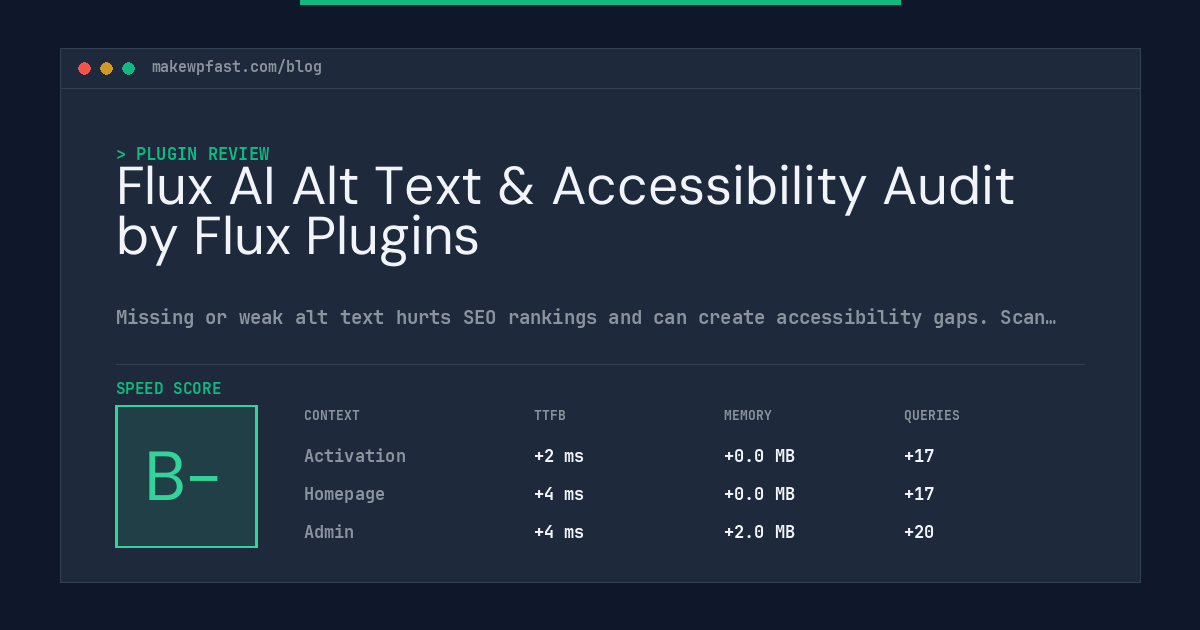Click the QUERIES column header
The image size is (1200, 630).
click(932, 416)
